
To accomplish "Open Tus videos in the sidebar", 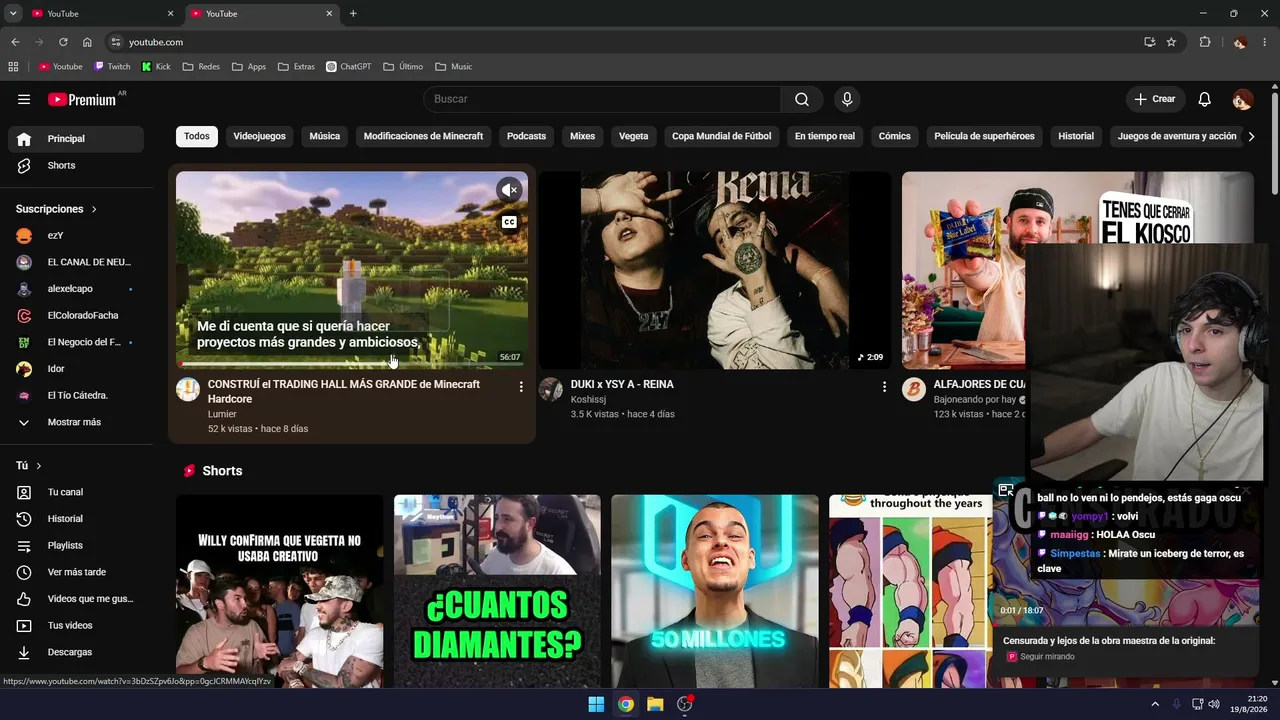I will pos(76,625).
